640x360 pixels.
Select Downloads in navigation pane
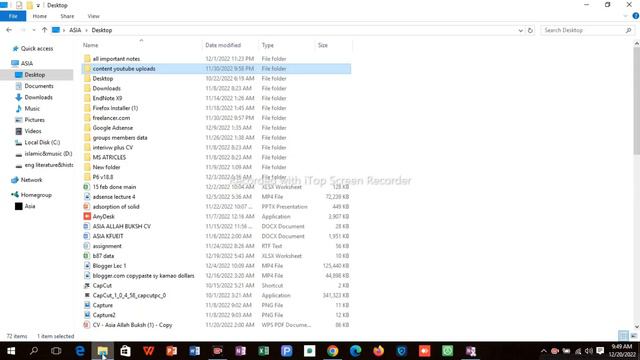[38, 97]
